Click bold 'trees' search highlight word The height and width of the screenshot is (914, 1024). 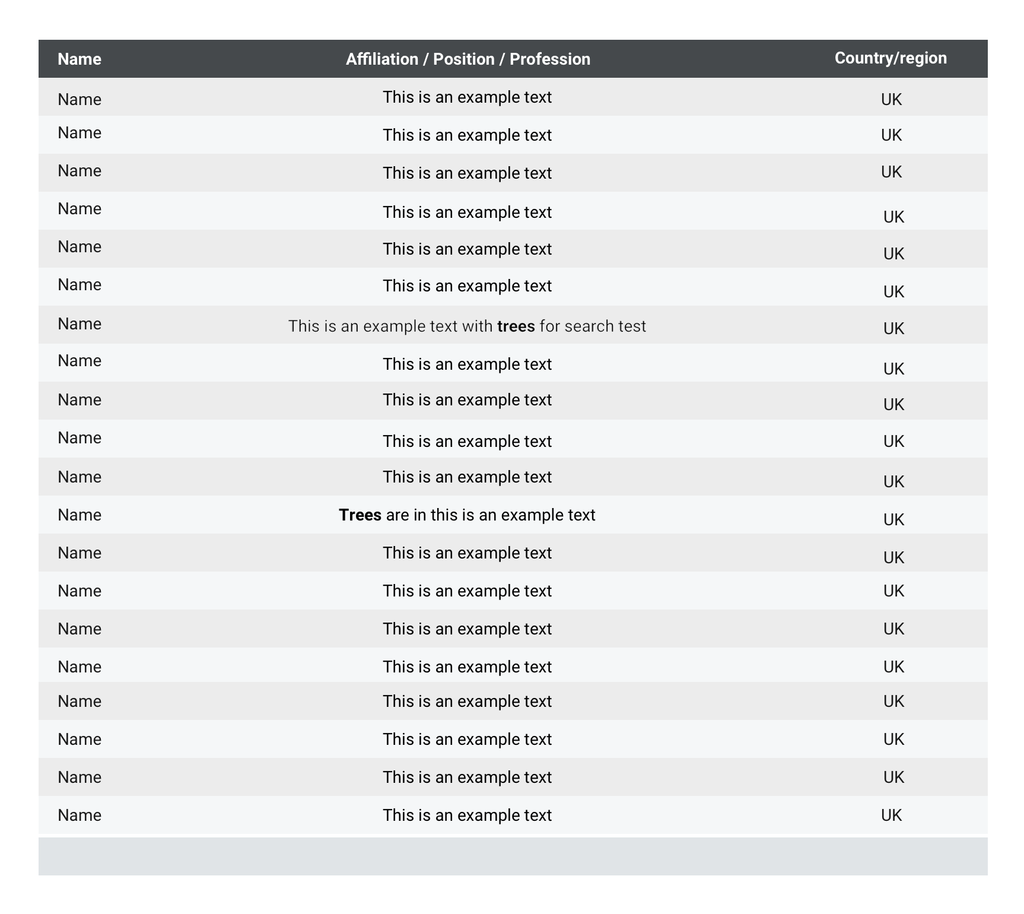[516, 326]
